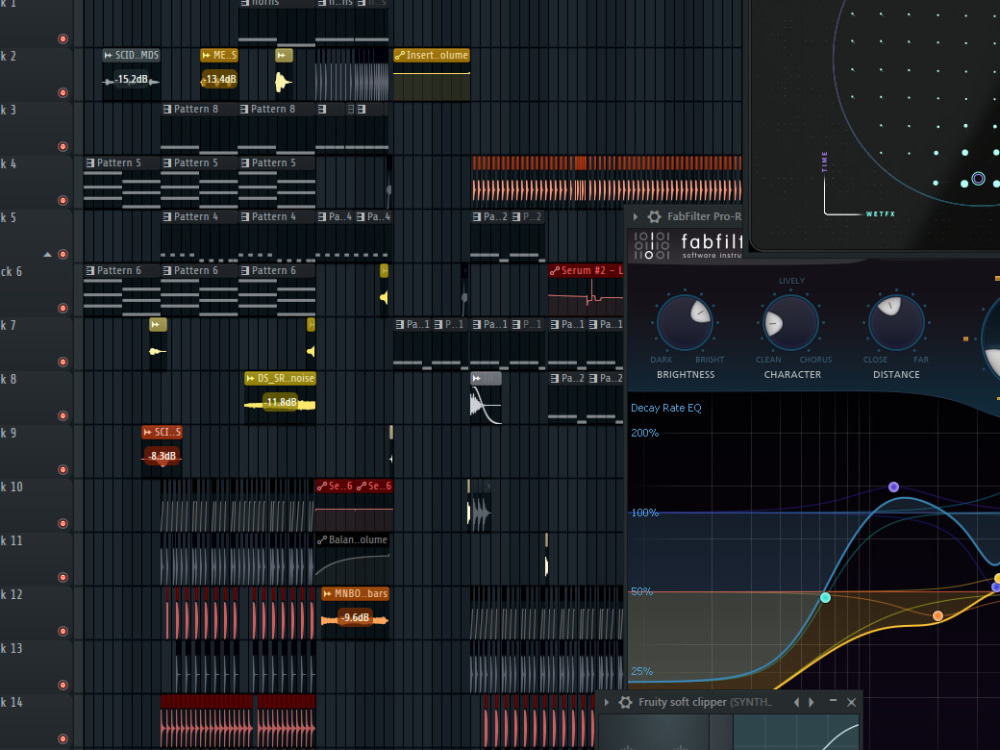1000x750 pixels.
Task: Click audio clip icon on SCID..MDS clip
Action: (x=108, y=55)
